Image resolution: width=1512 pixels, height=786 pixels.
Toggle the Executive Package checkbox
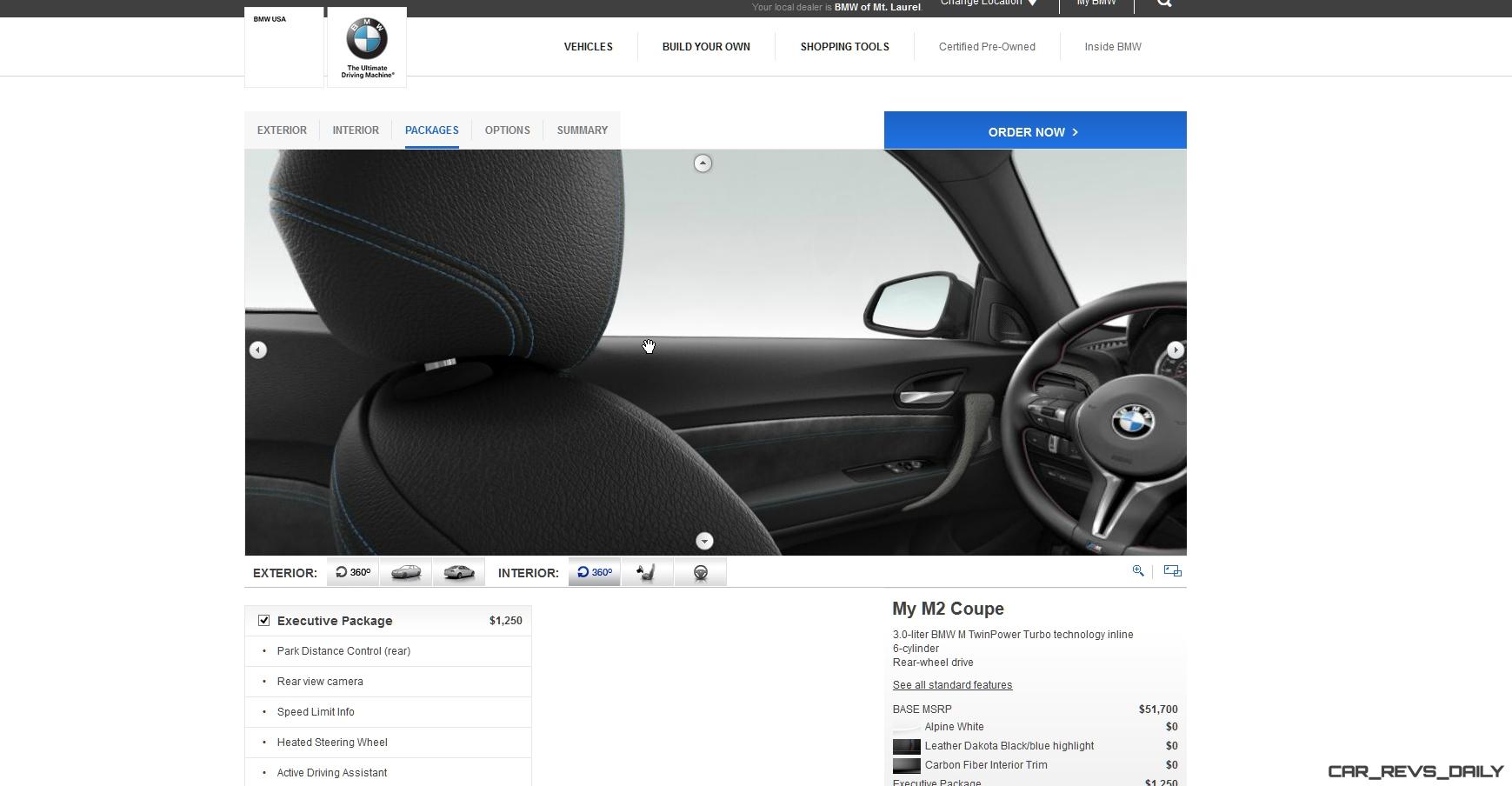pyautogui.click(x=263, y=620)
